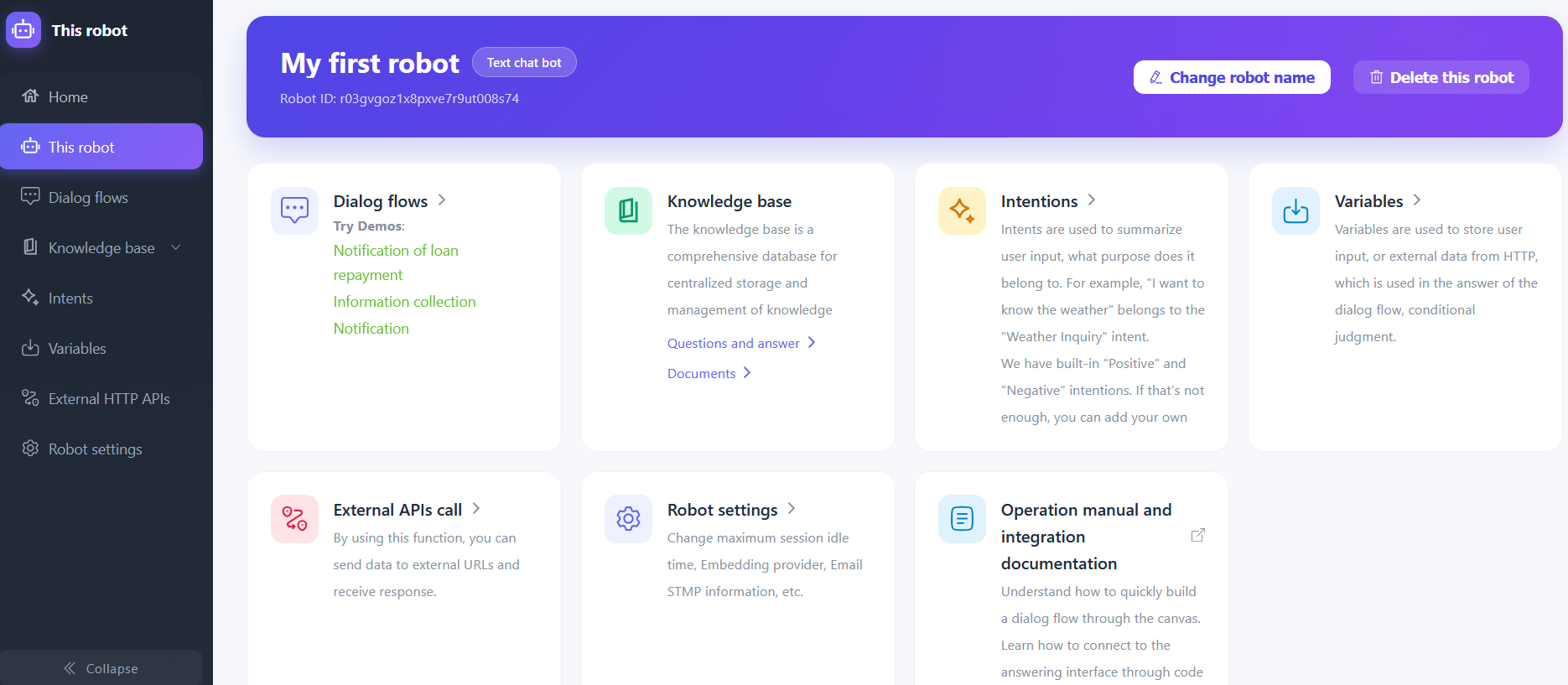Click the double-chevron Collapse icon
This screenshot has width=1568, height=685.
coord(70,668)
